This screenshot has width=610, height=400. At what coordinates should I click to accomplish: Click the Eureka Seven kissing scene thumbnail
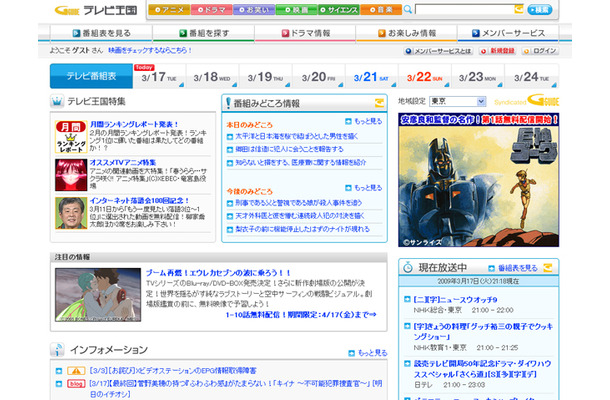click(x=98, y=295)
